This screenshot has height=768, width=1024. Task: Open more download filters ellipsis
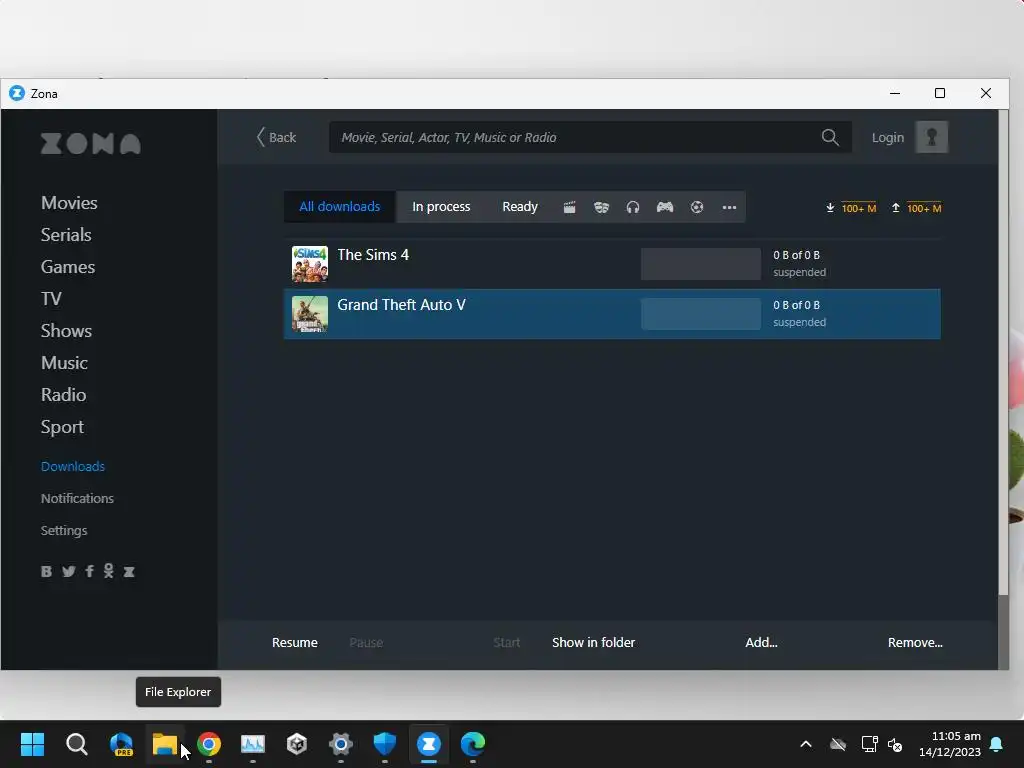tap(729, 208)
